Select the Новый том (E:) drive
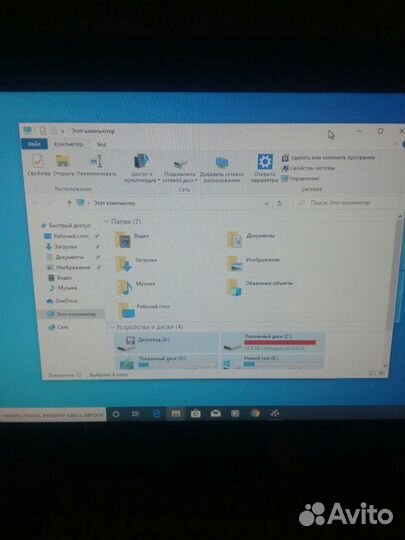 coord(273,362)
